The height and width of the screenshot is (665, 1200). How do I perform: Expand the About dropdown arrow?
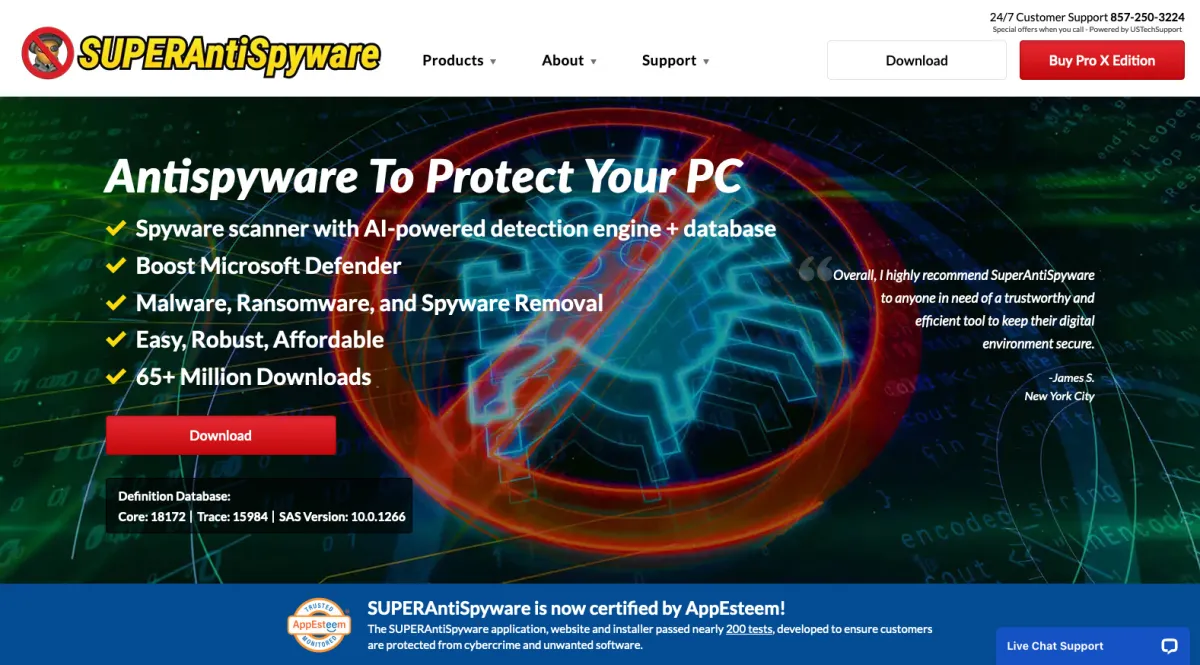click(594, 62)
